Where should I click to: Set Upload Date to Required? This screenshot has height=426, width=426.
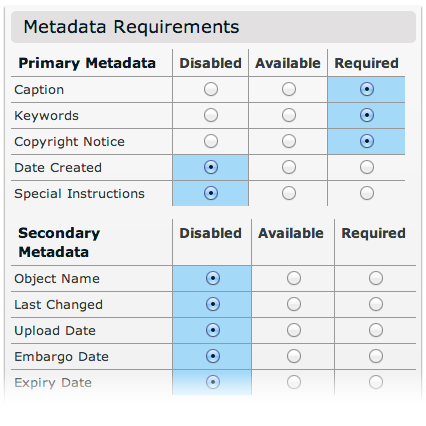(376, 330)
